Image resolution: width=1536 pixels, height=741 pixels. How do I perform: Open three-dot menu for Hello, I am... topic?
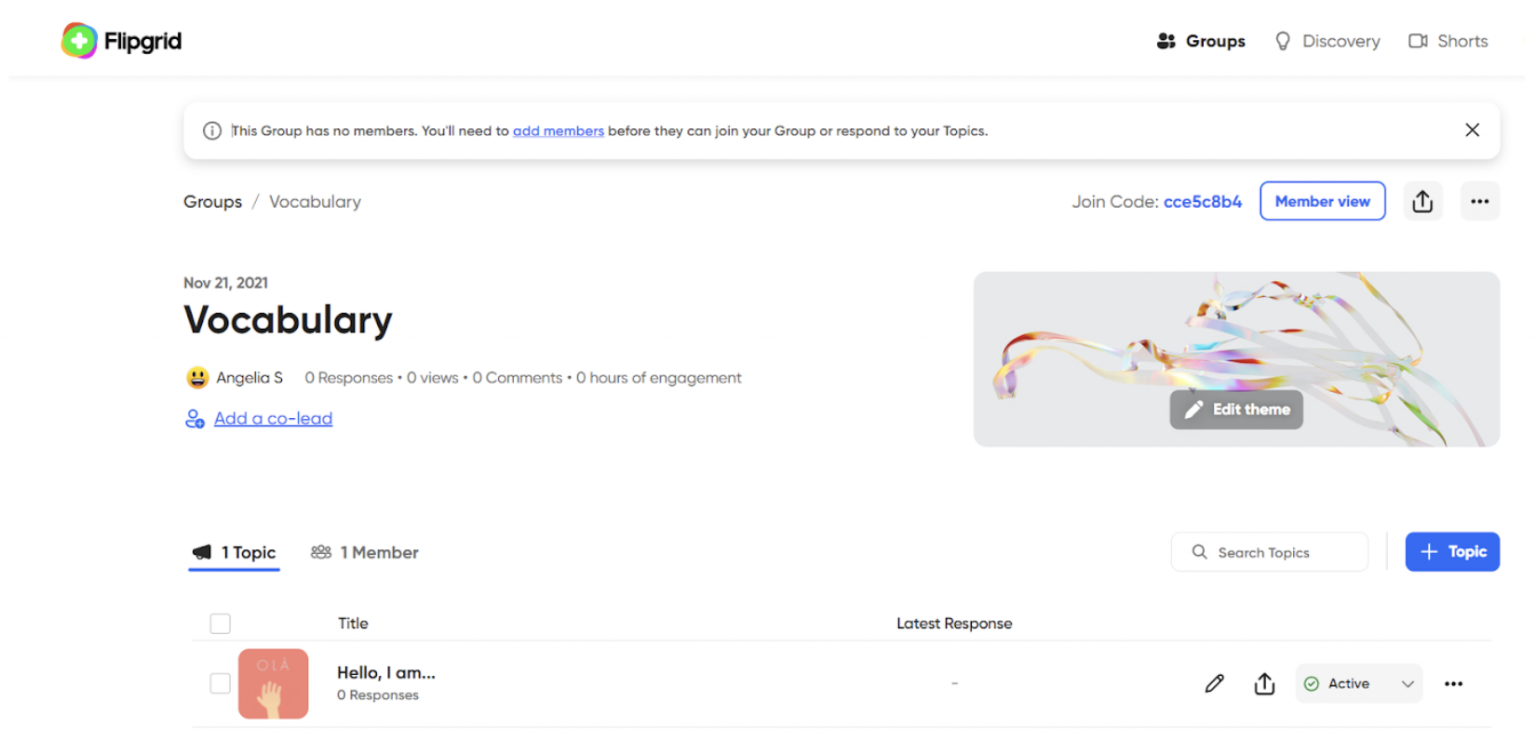1453,684
